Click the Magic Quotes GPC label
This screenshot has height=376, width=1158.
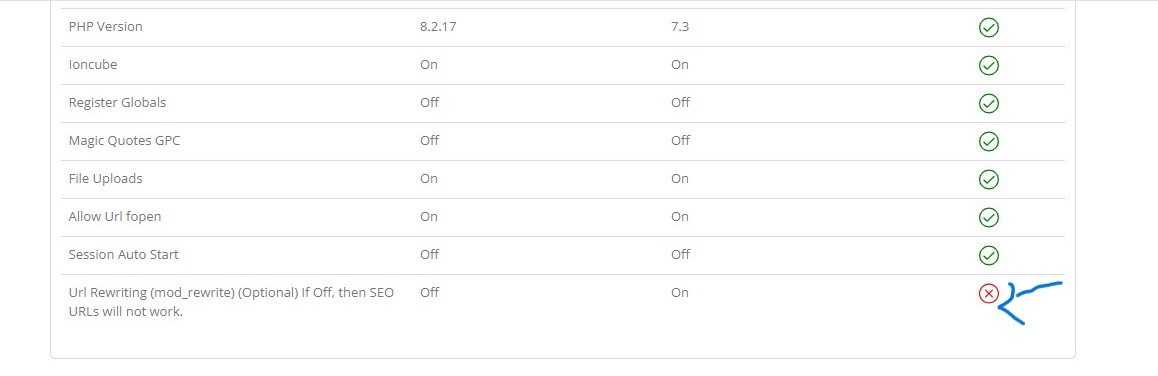pos(124,140)
